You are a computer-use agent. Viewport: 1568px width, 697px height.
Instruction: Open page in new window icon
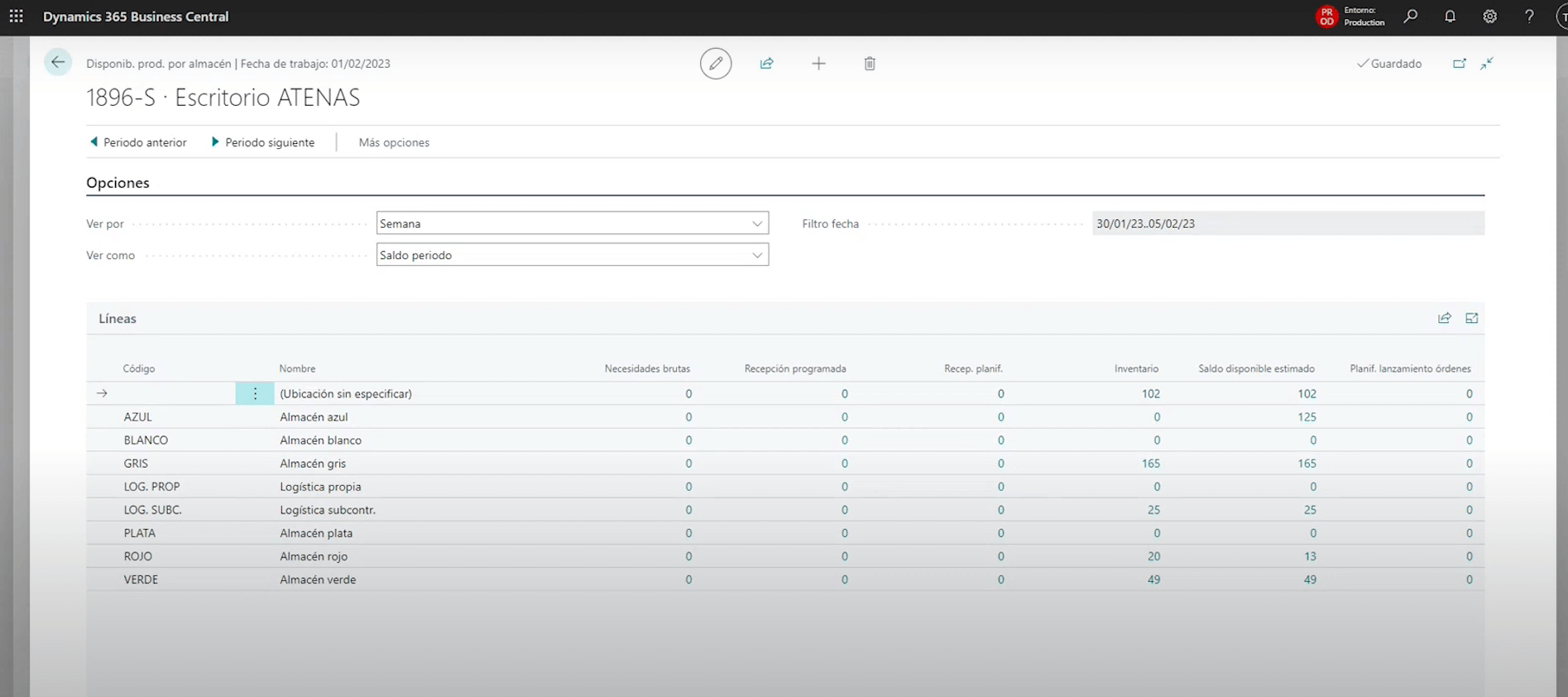(1460, 63)
